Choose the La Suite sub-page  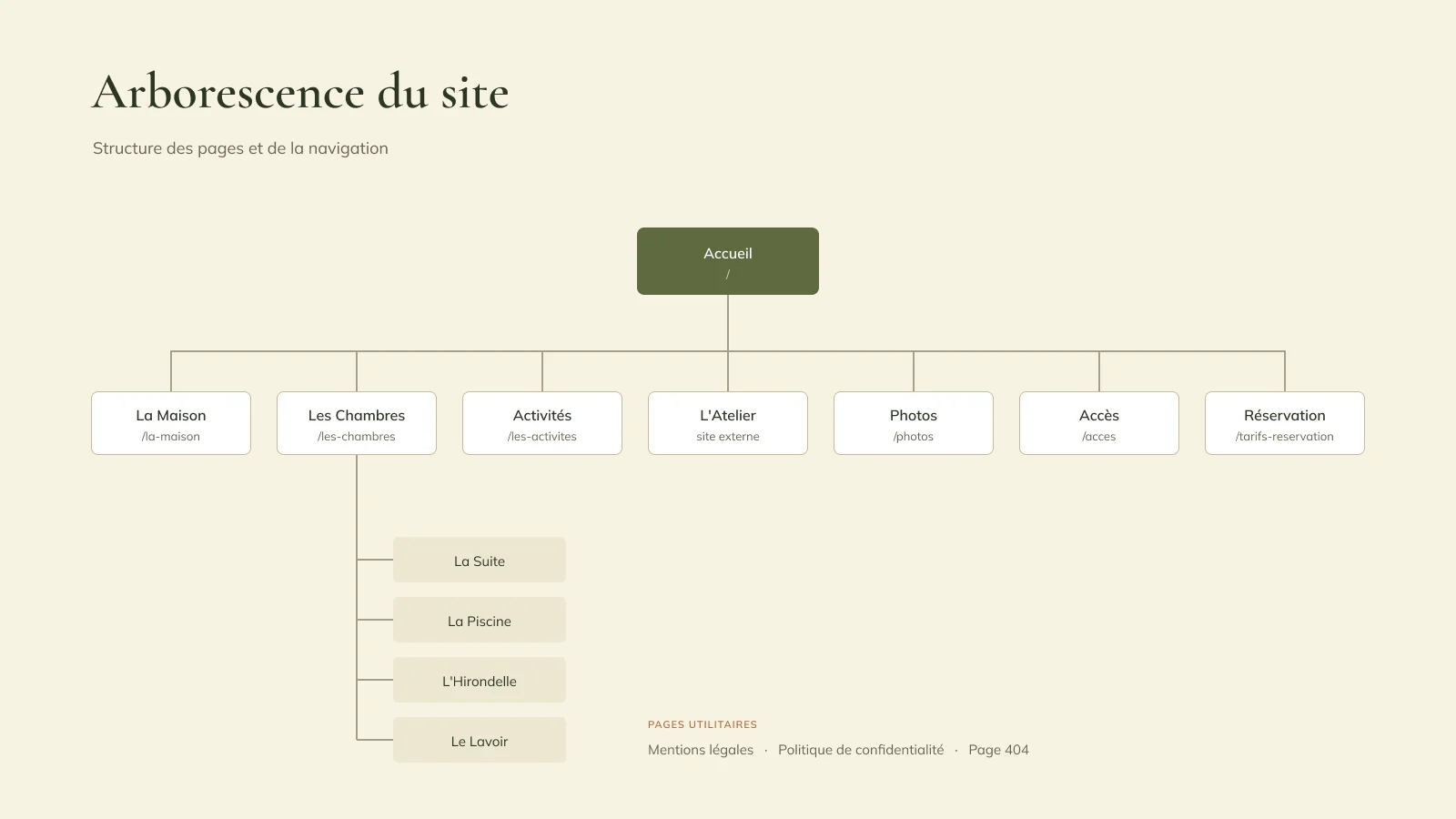coord(480,560)
